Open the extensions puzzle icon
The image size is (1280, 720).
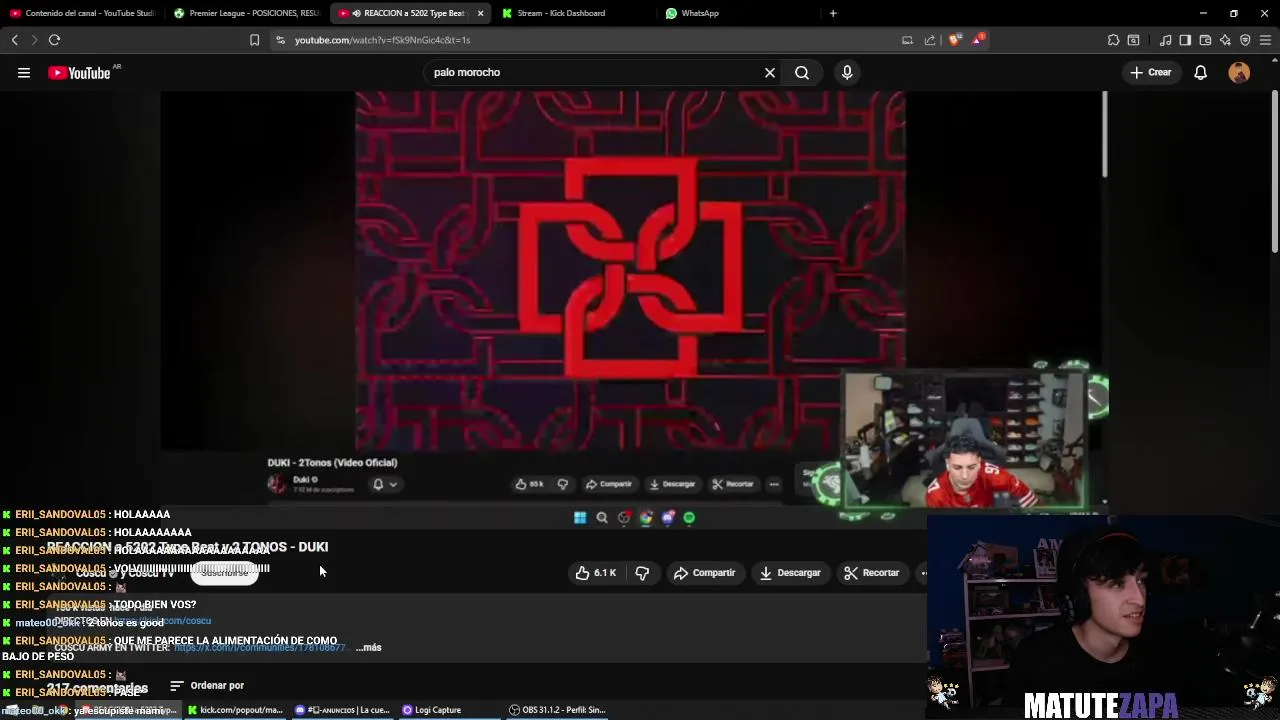pyautogui.click(x=1113, y=40)
